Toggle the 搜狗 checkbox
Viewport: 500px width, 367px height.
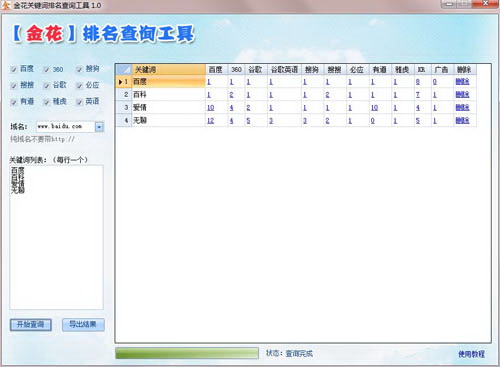[79, 69]
